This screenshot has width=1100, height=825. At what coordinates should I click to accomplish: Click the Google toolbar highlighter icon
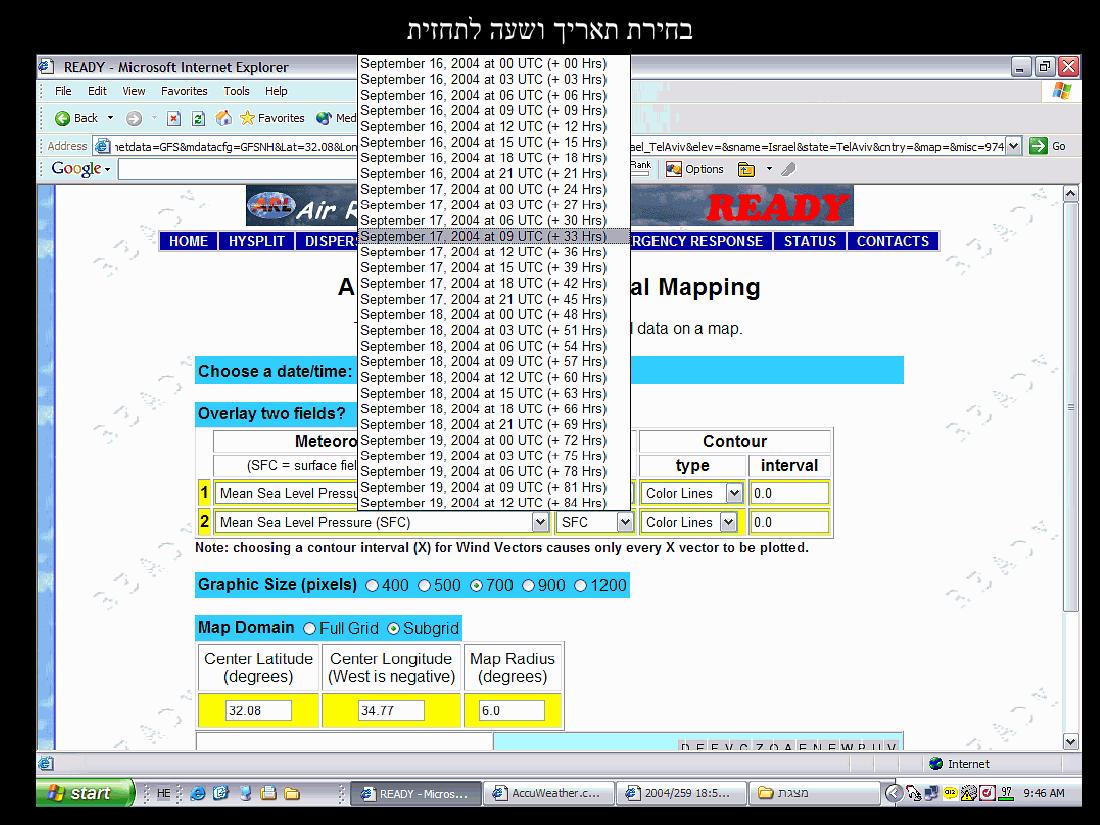789,169
